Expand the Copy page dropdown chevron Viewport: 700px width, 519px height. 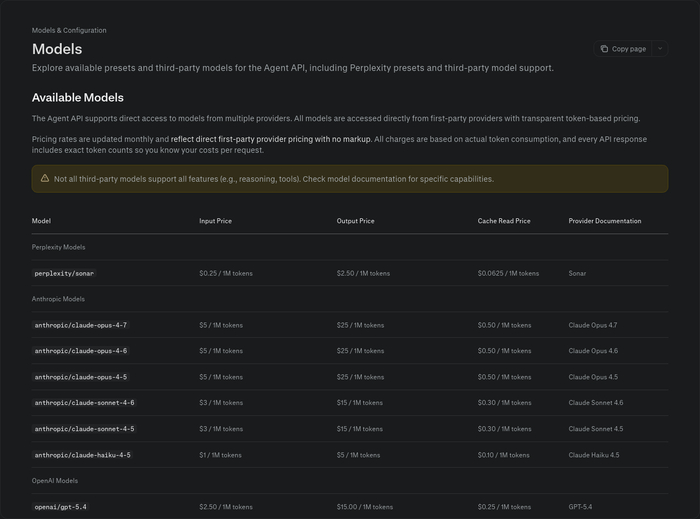(660, 49)
